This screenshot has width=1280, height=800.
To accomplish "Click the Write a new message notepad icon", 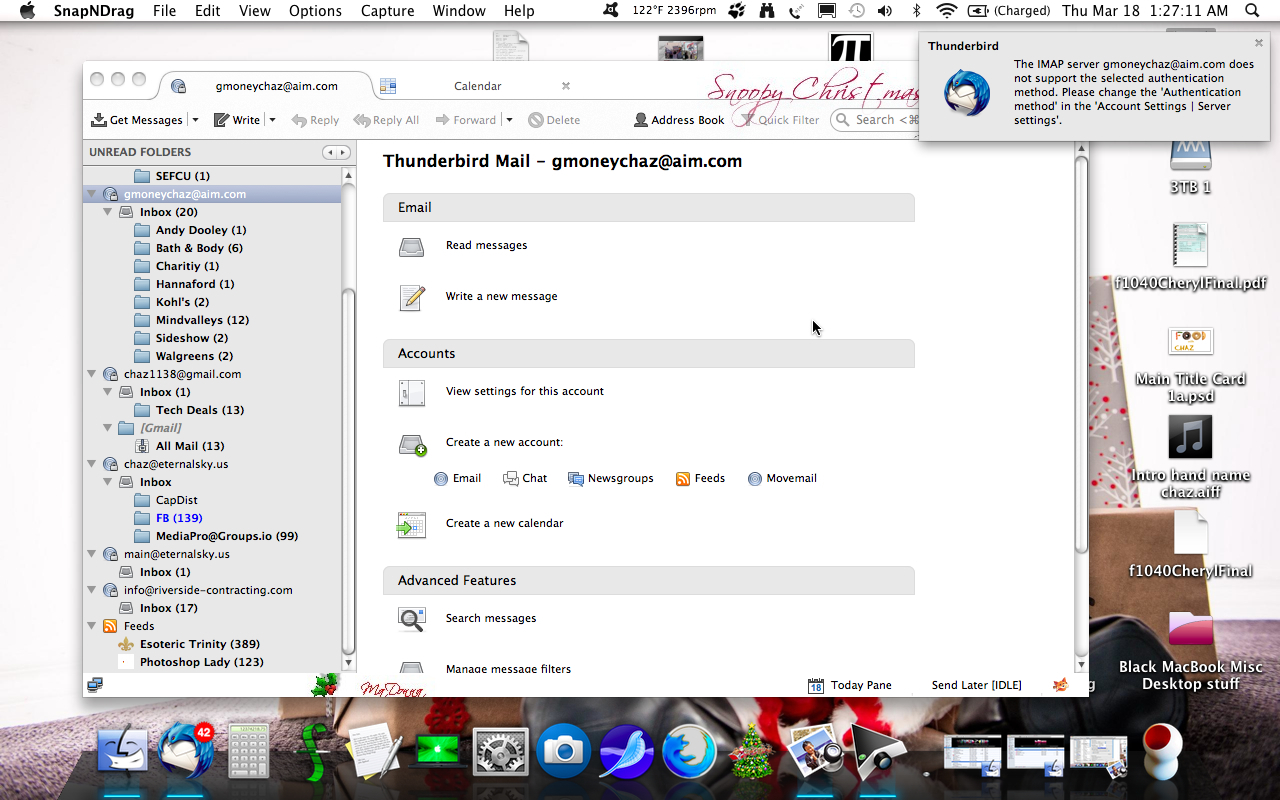I will click(x=412, y=297).
